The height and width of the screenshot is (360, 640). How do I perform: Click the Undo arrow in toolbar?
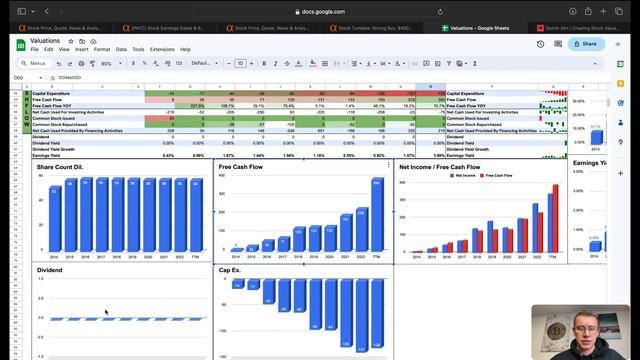(59, 64)
